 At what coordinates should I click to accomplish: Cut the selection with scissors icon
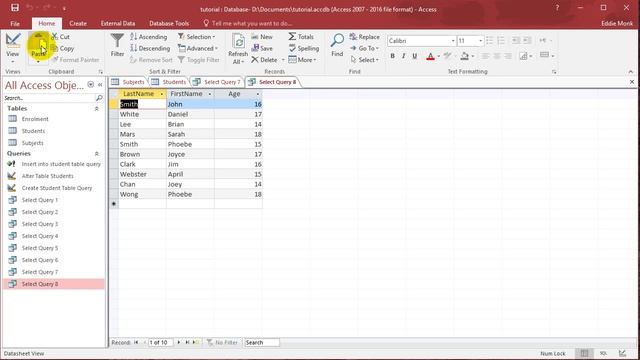tap(60, 37)
